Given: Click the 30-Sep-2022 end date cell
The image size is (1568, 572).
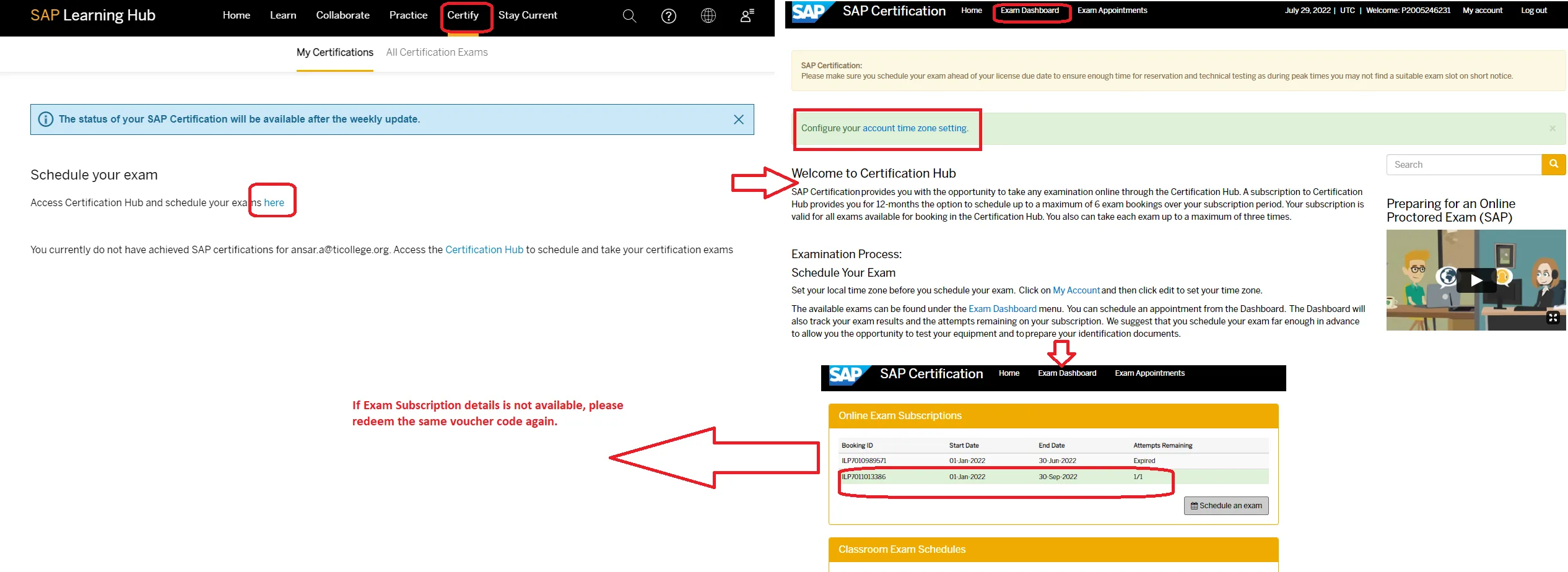Looking at the screenshot, I should 1058,477.
